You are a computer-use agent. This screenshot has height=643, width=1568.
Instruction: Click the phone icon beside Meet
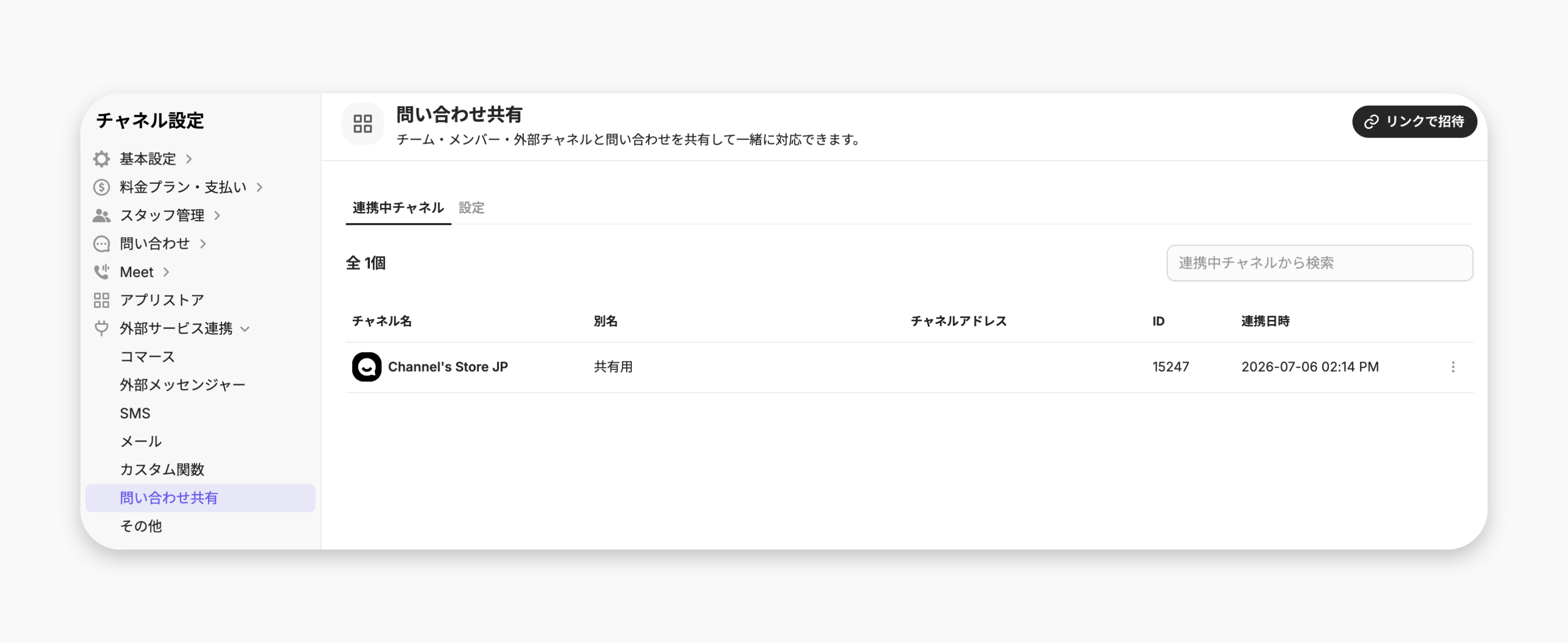point(102,271)
